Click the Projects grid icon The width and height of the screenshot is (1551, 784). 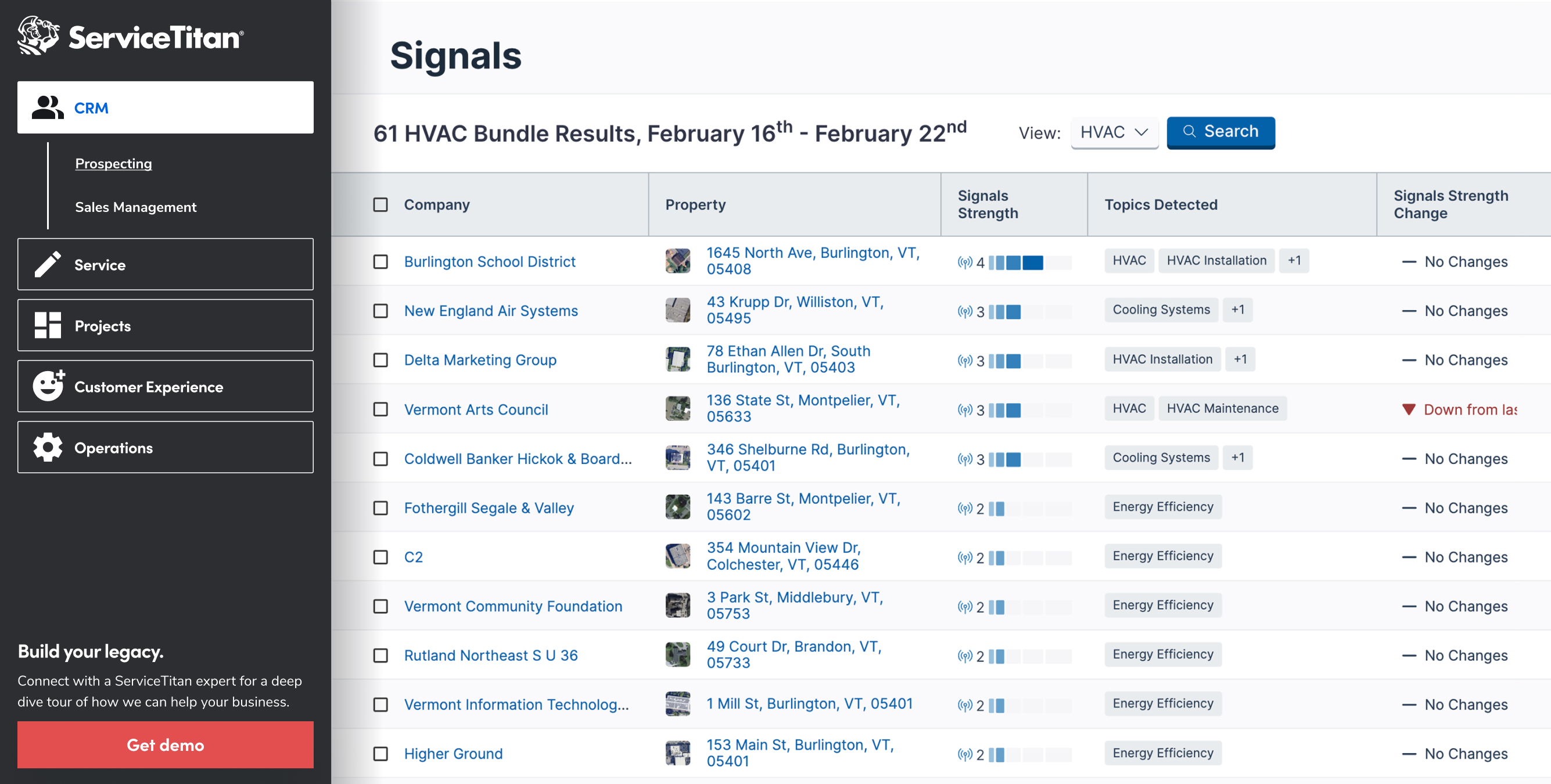pos(48,326)
